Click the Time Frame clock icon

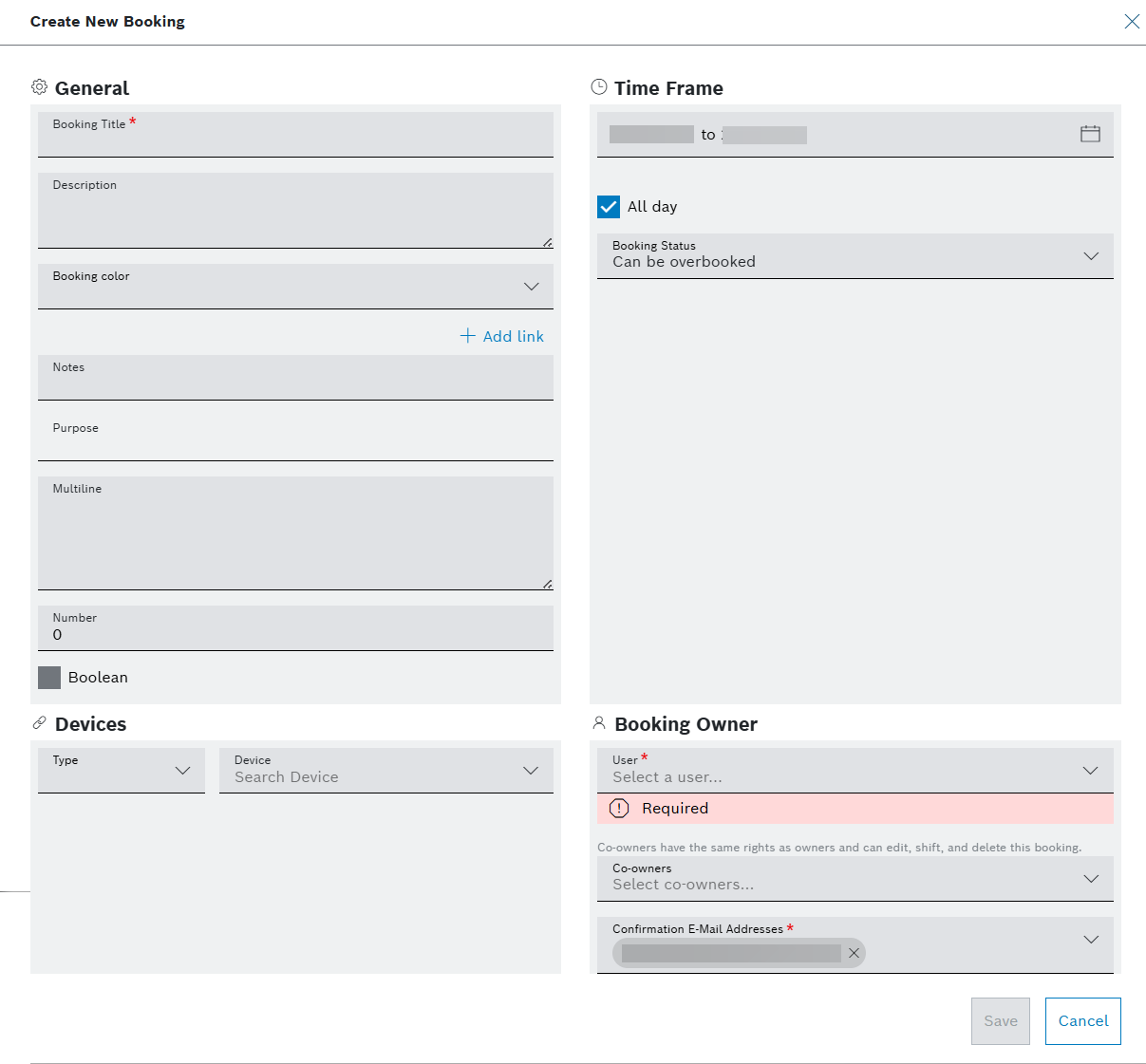click(599, 86)
